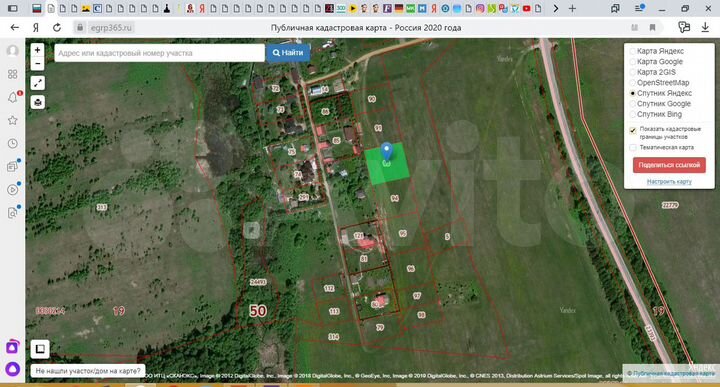Viewport: 720px width, 387px height.
Task: Toggle the browser side panel button
Action: pos(13,8)
